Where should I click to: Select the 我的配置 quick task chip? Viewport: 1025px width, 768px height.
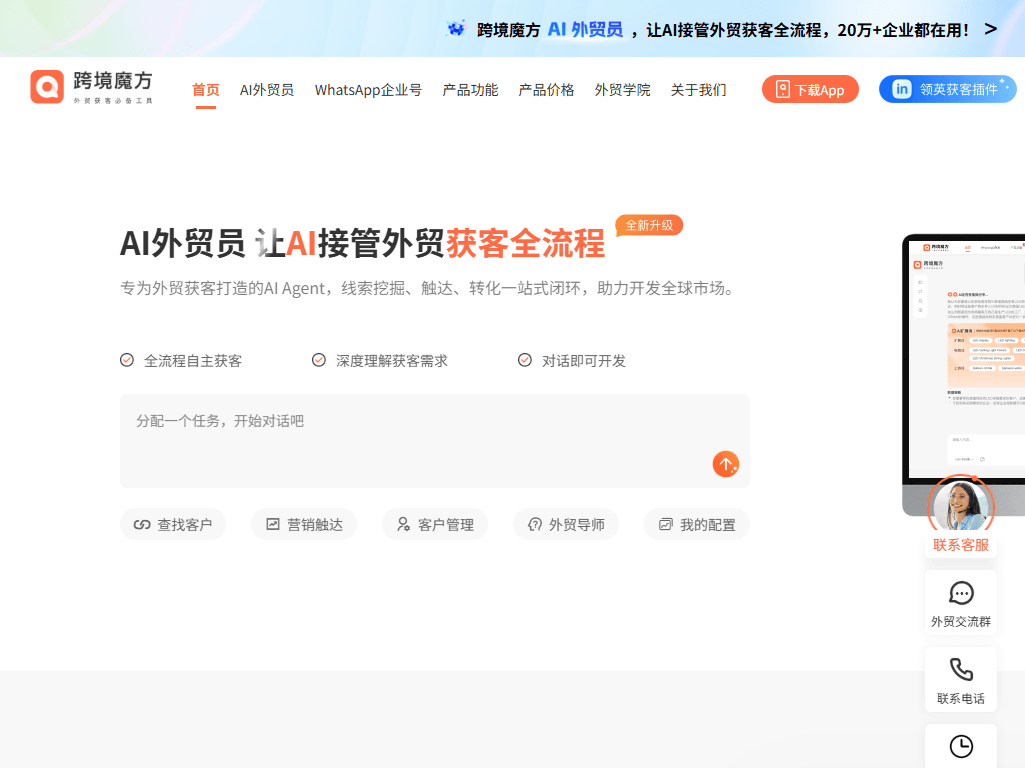click(x=697, y=524)
